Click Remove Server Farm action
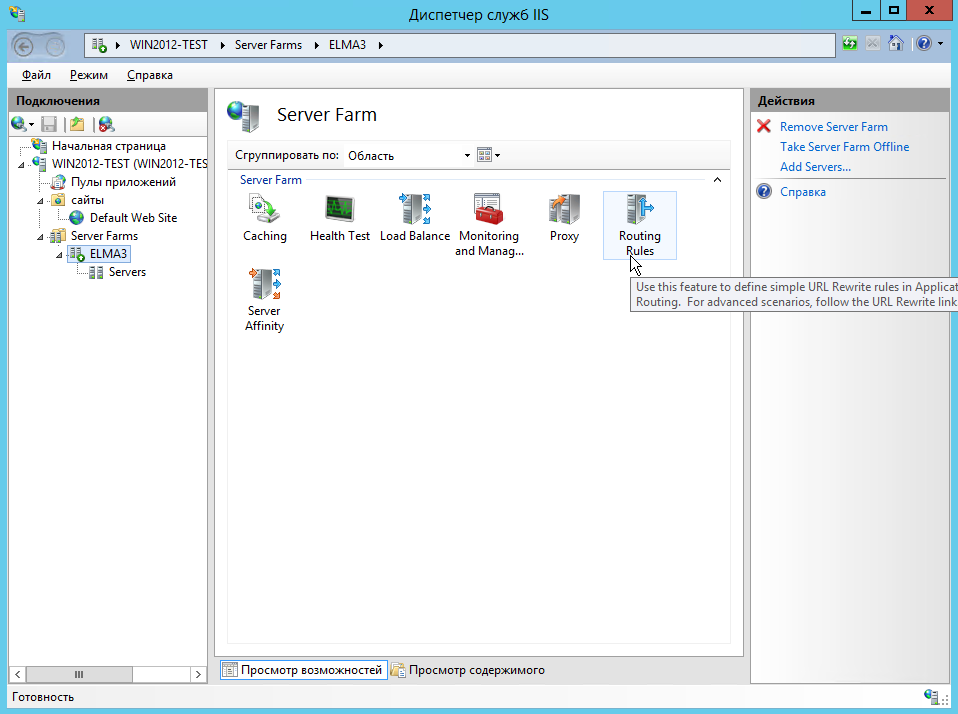This screenshot has width=958, height=714. coord(833,127)
